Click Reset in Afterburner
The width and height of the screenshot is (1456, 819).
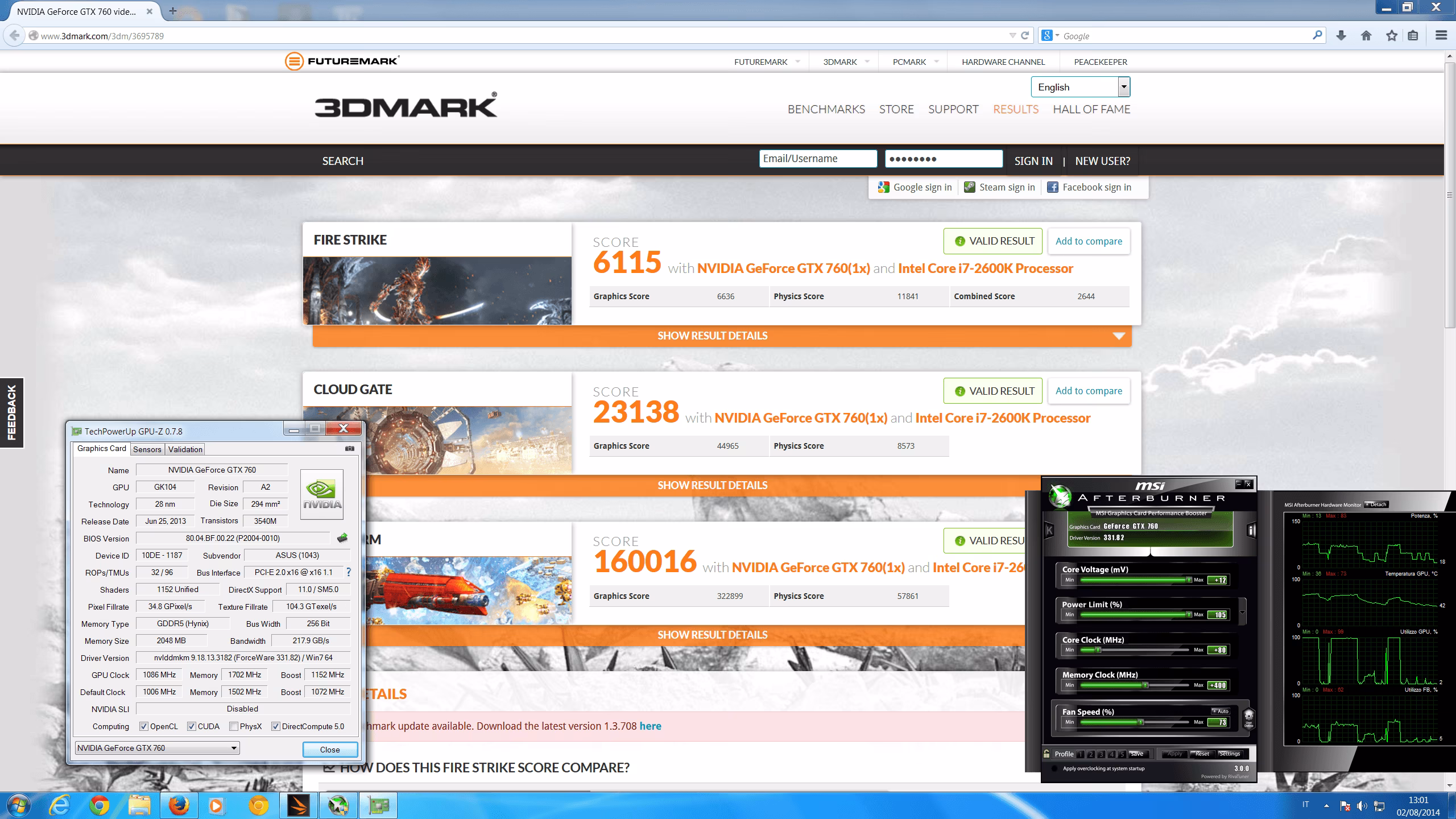click(1202, 754)
